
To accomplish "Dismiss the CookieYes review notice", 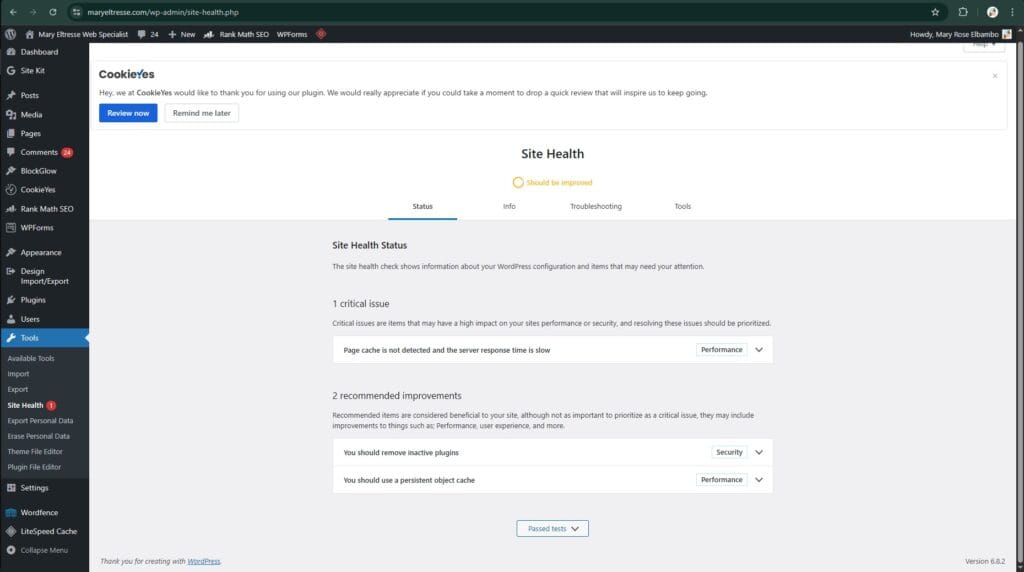I will (x=994, y=75).
